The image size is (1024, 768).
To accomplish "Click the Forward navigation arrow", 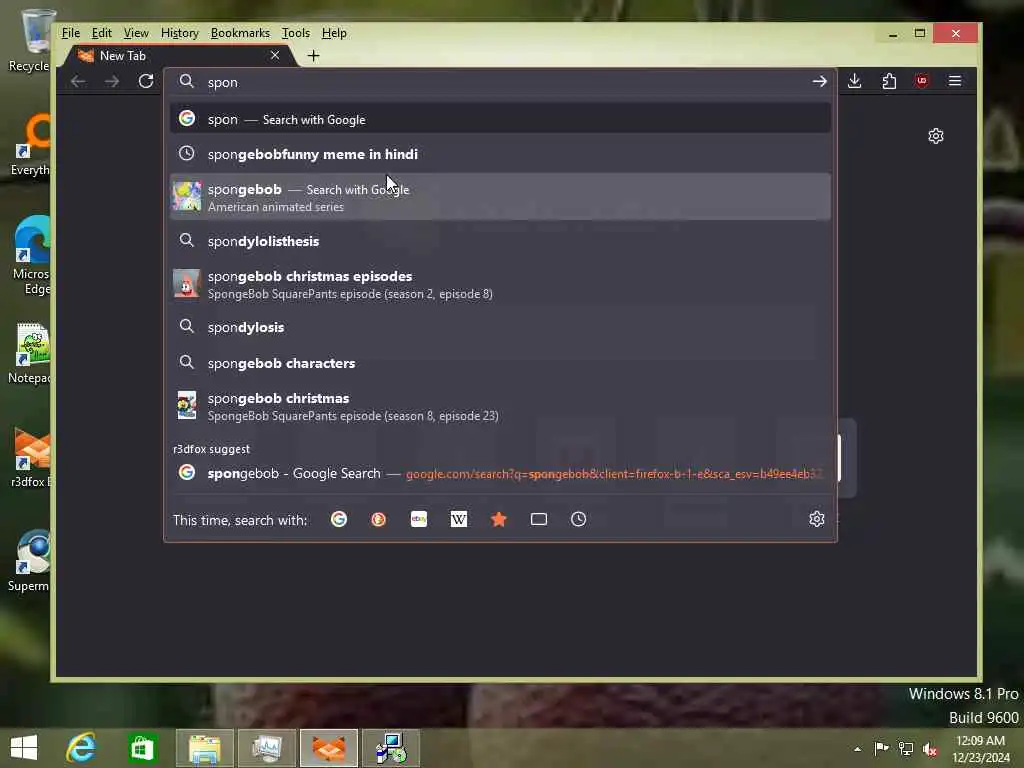I will point(112,81).
